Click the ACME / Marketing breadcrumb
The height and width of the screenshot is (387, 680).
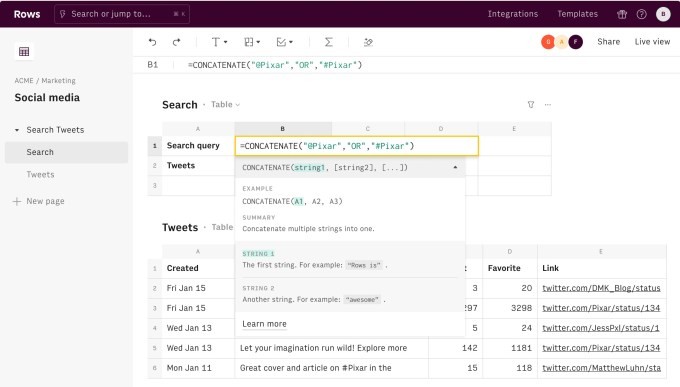tap(45, 81)
